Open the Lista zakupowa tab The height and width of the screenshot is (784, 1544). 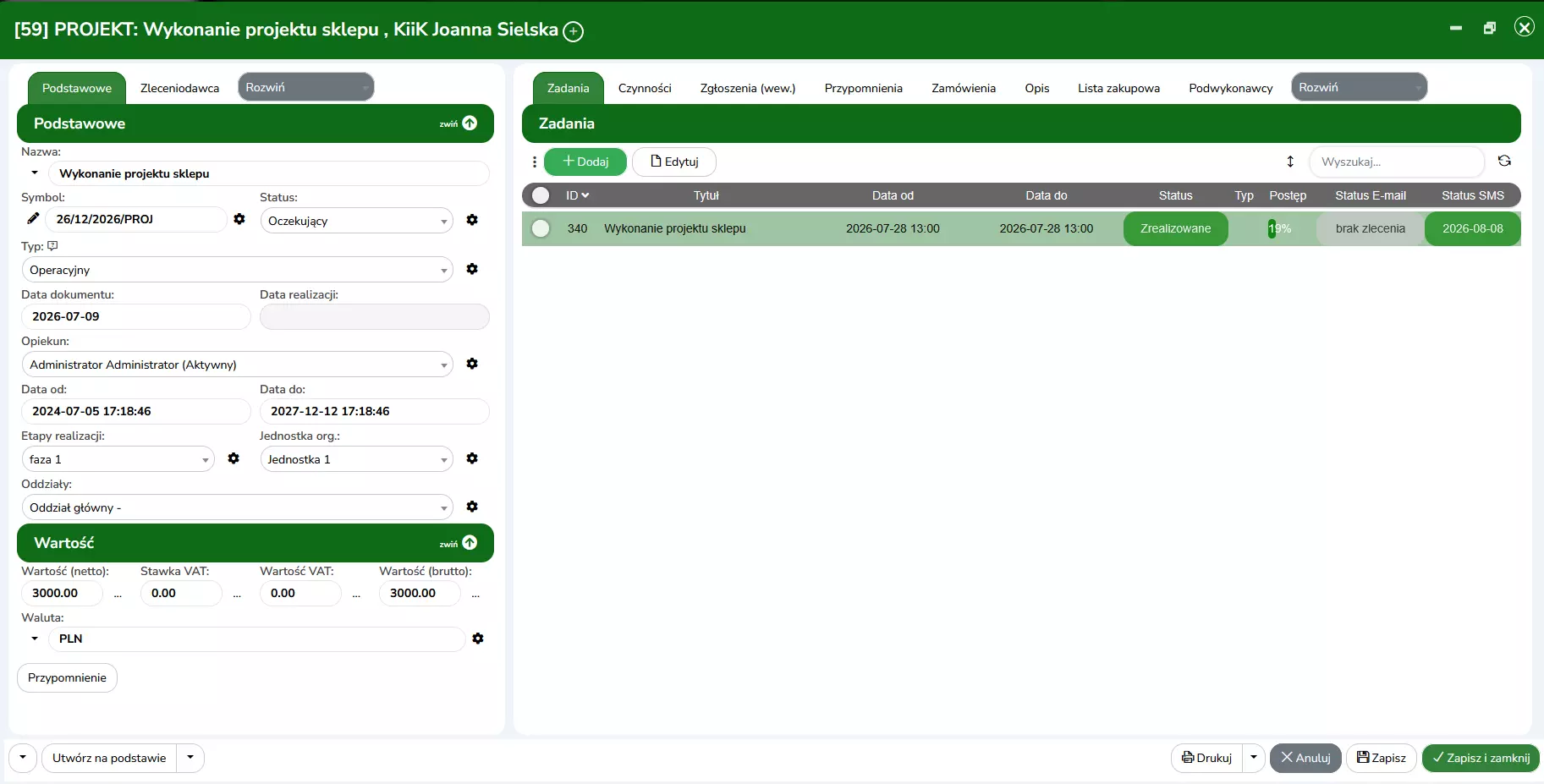(1118, 88)
